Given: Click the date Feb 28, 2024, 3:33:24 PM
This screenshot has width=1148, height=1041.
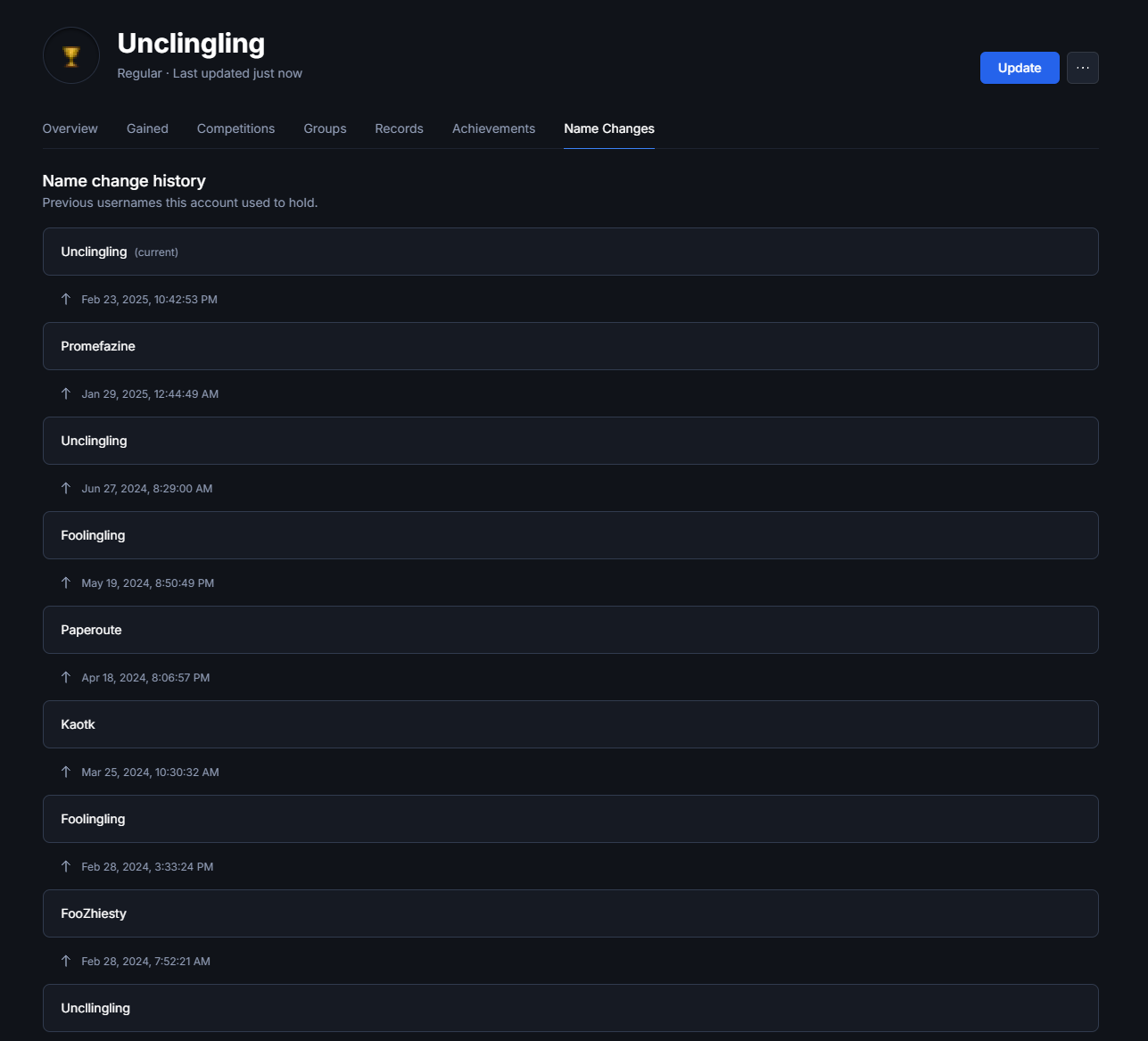Looking at the screenshot, I should tap(147, 867).
